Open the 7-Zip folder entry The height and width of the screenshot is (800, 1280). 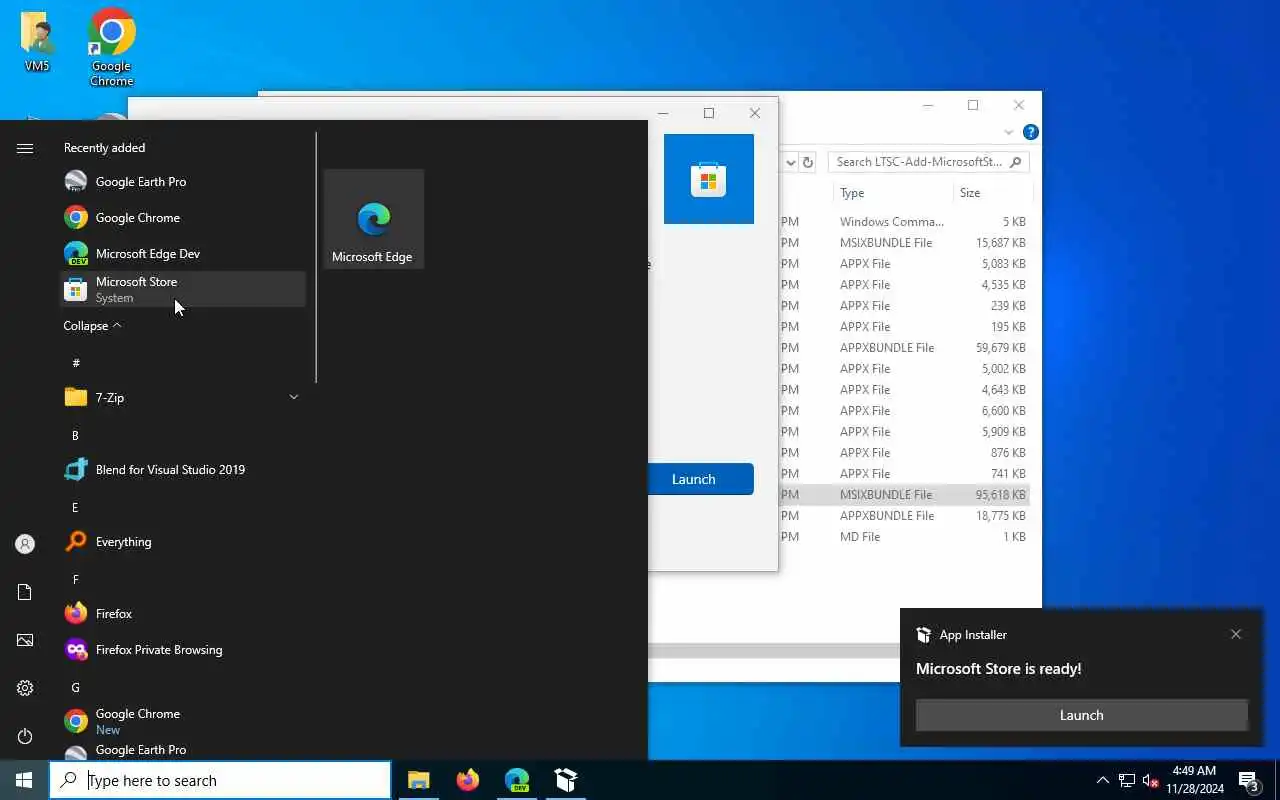pos(183,397)
